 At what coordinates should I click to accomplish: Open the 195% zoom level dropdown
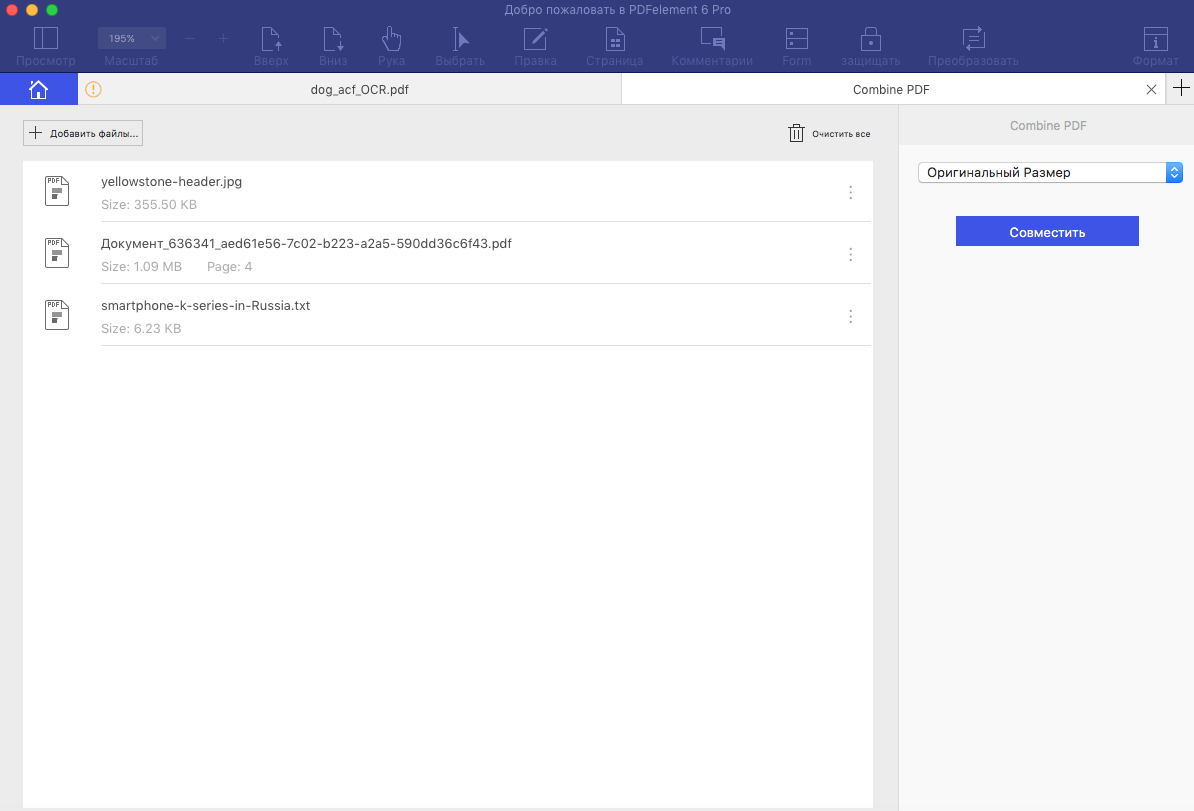132,38
